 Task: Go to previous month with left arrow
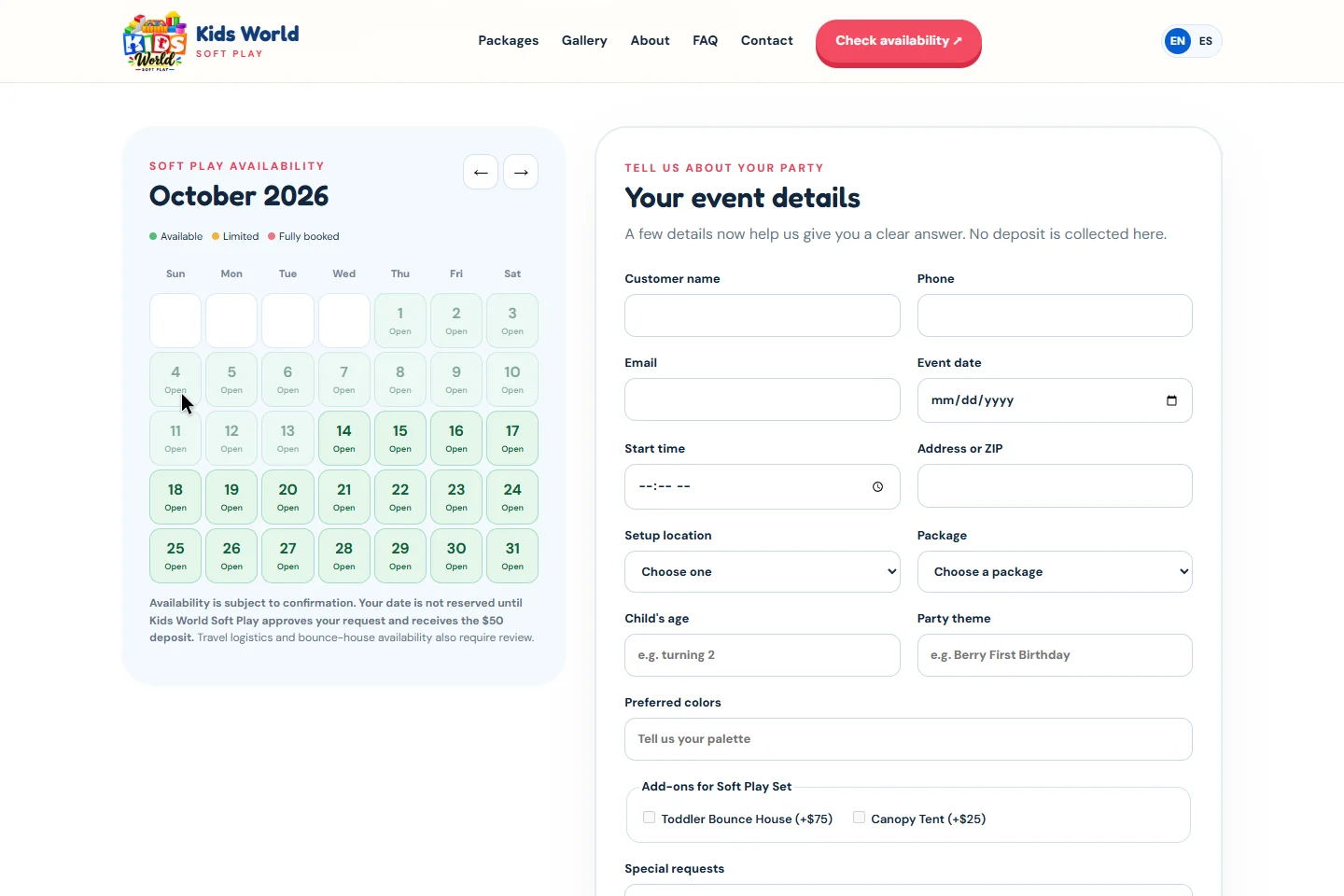click(x=481, y=172)
